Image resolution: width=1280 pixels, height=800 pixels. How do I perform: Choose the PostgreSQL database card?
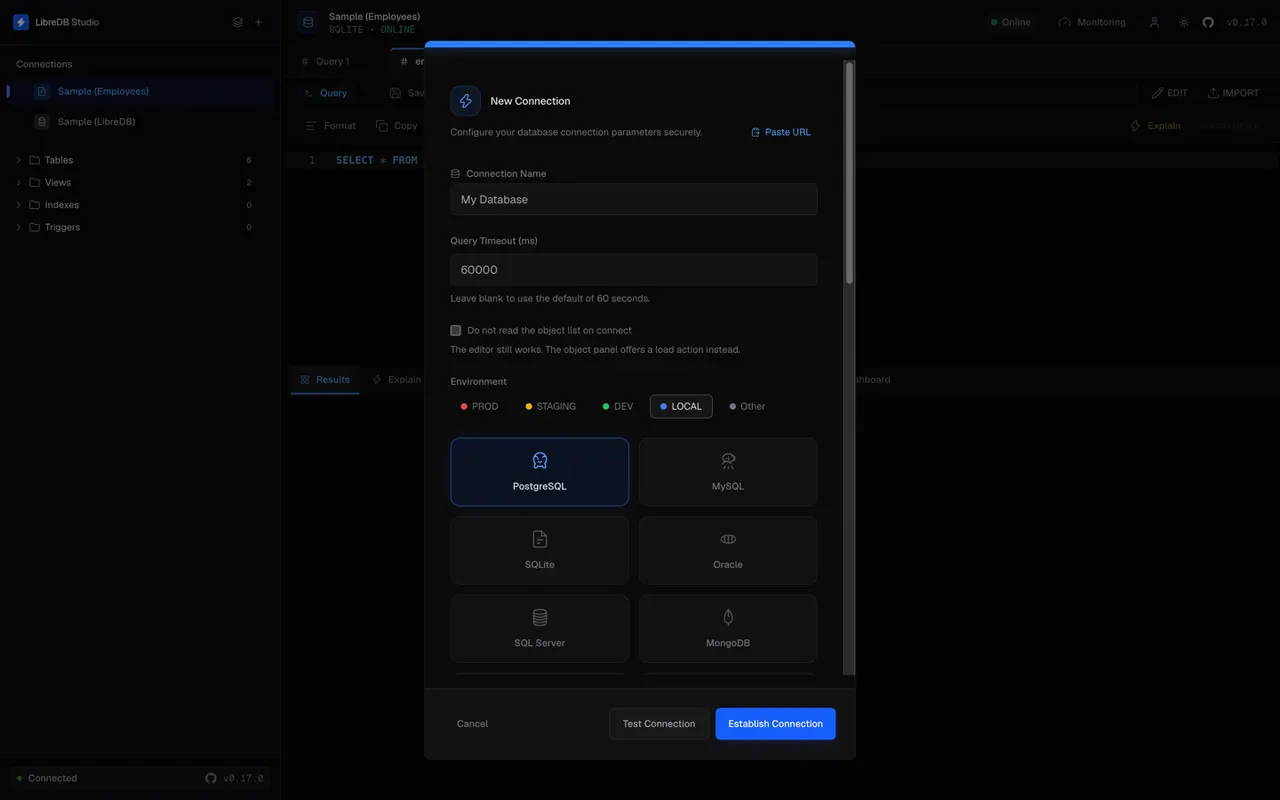click(x=540, y=472)
